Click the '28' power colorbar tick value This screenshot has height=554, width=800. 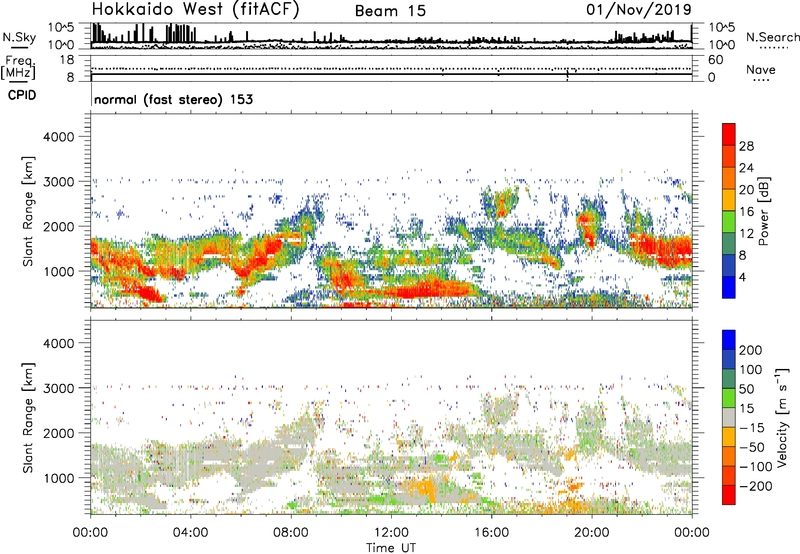point(746,146)
